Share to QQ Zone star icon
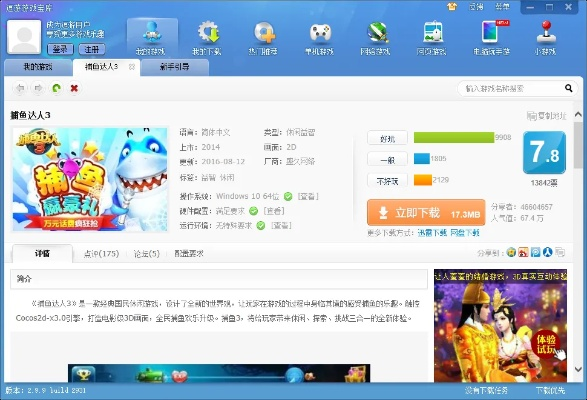The image size is (587, 400). (x=511, y=252)
